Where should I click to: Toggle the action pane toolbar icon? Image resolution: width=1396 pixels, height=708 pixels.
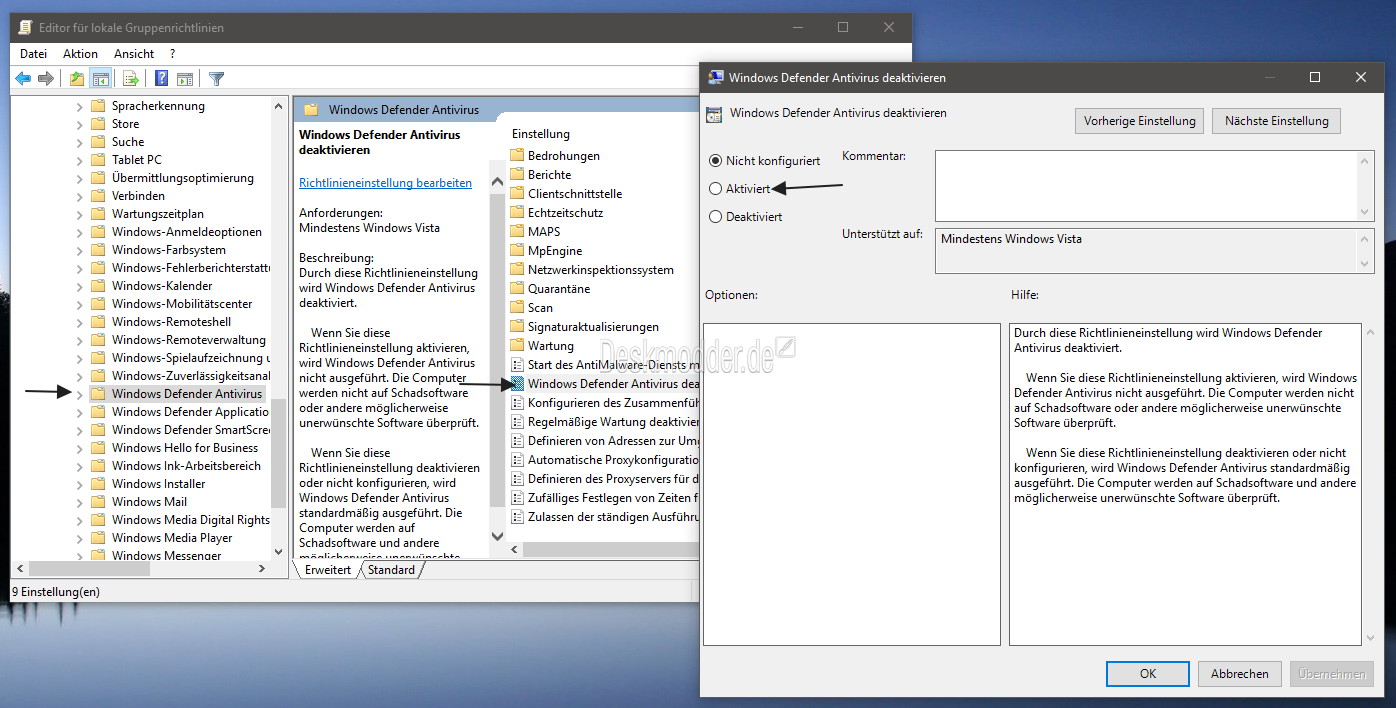tap(185, 79)
